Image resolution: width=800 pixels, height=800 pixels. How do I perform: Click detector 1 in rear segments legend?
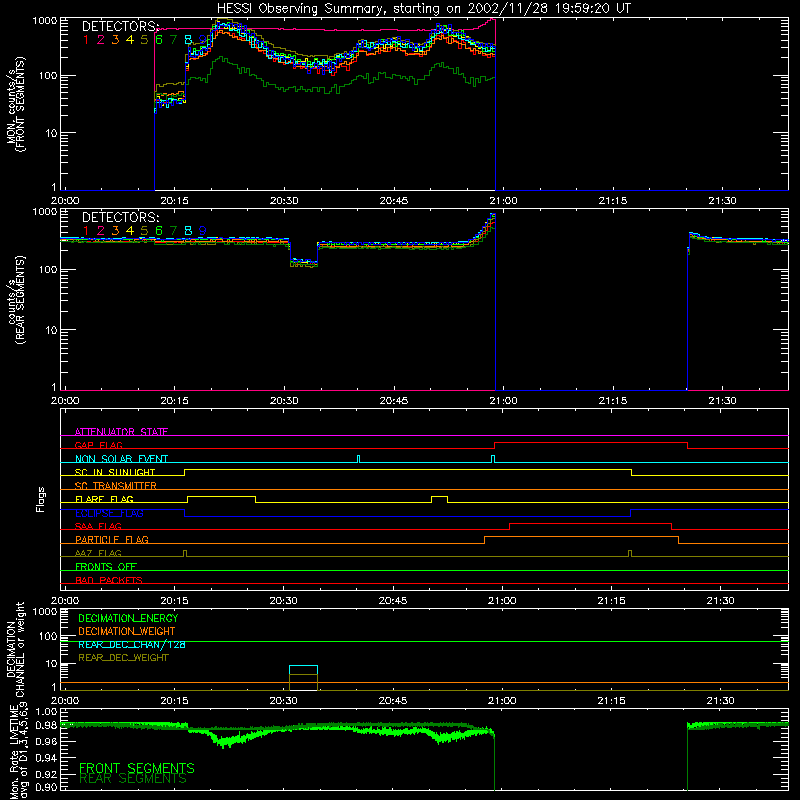pyautogui.click(x=86, y=231)
